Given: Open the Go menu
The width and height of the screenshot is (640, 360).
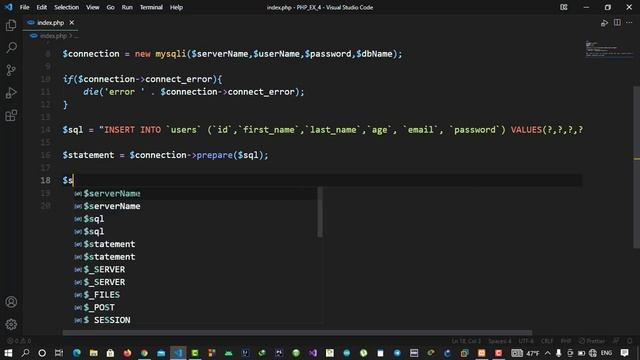Looking at the screenshot, I should tap(110, 7).
